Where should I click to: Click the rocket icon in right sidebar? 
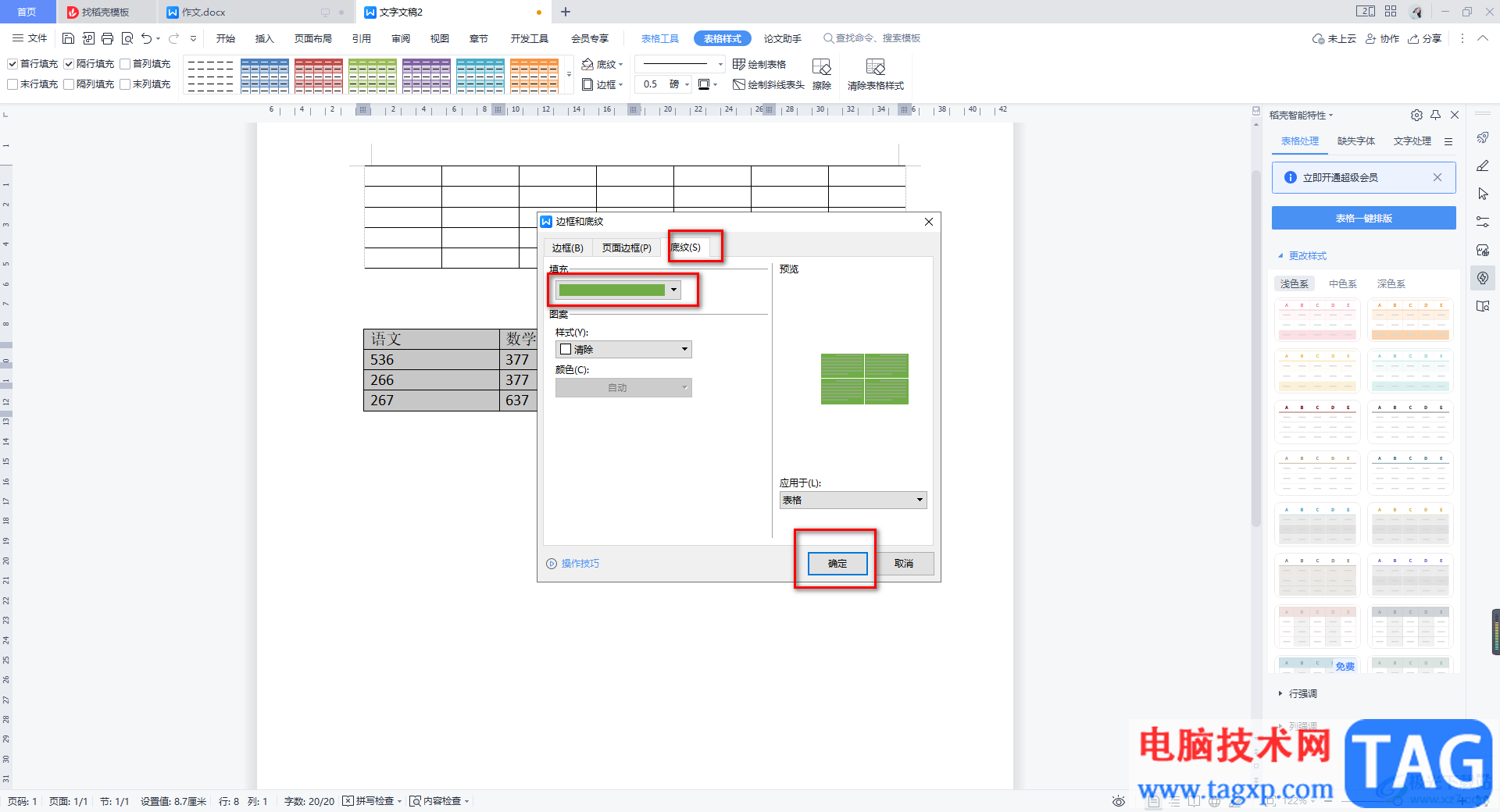click(x=1483, y=137)
